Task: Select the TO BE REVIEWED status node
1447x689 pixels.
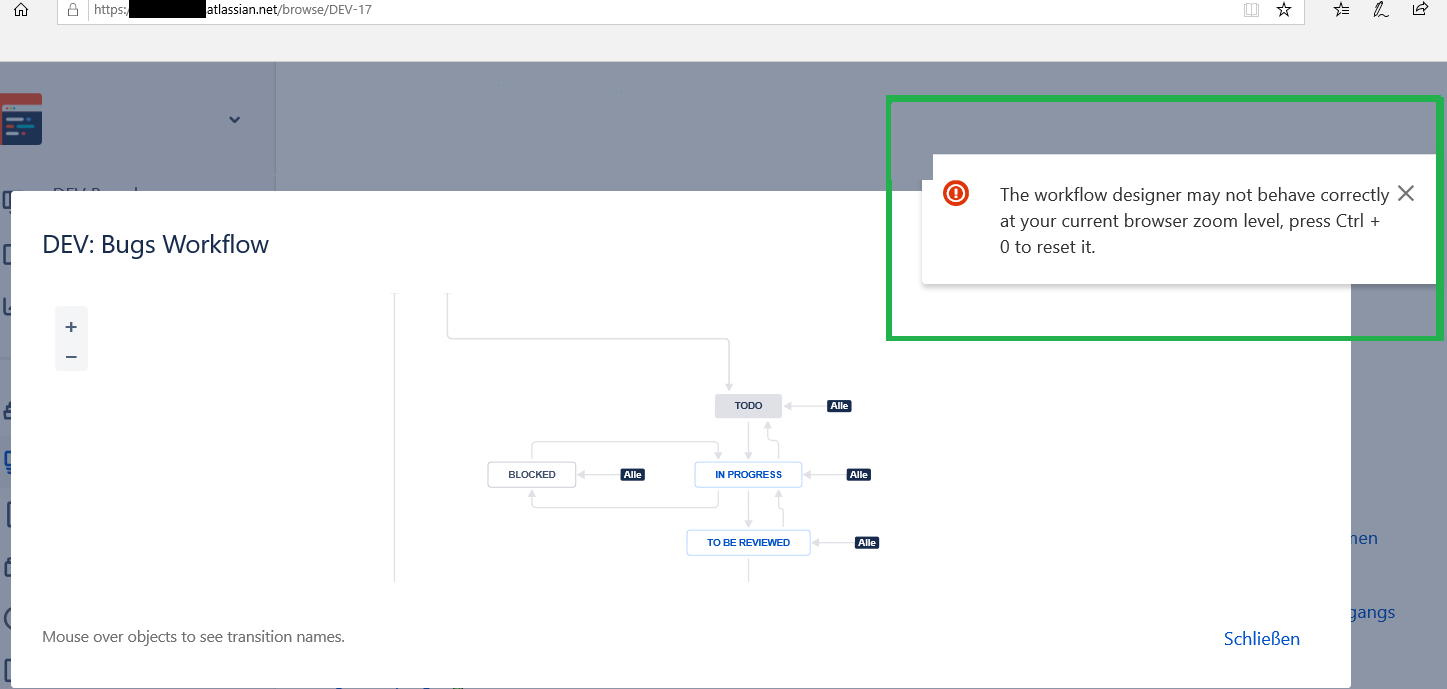Action: coord(748,542)
